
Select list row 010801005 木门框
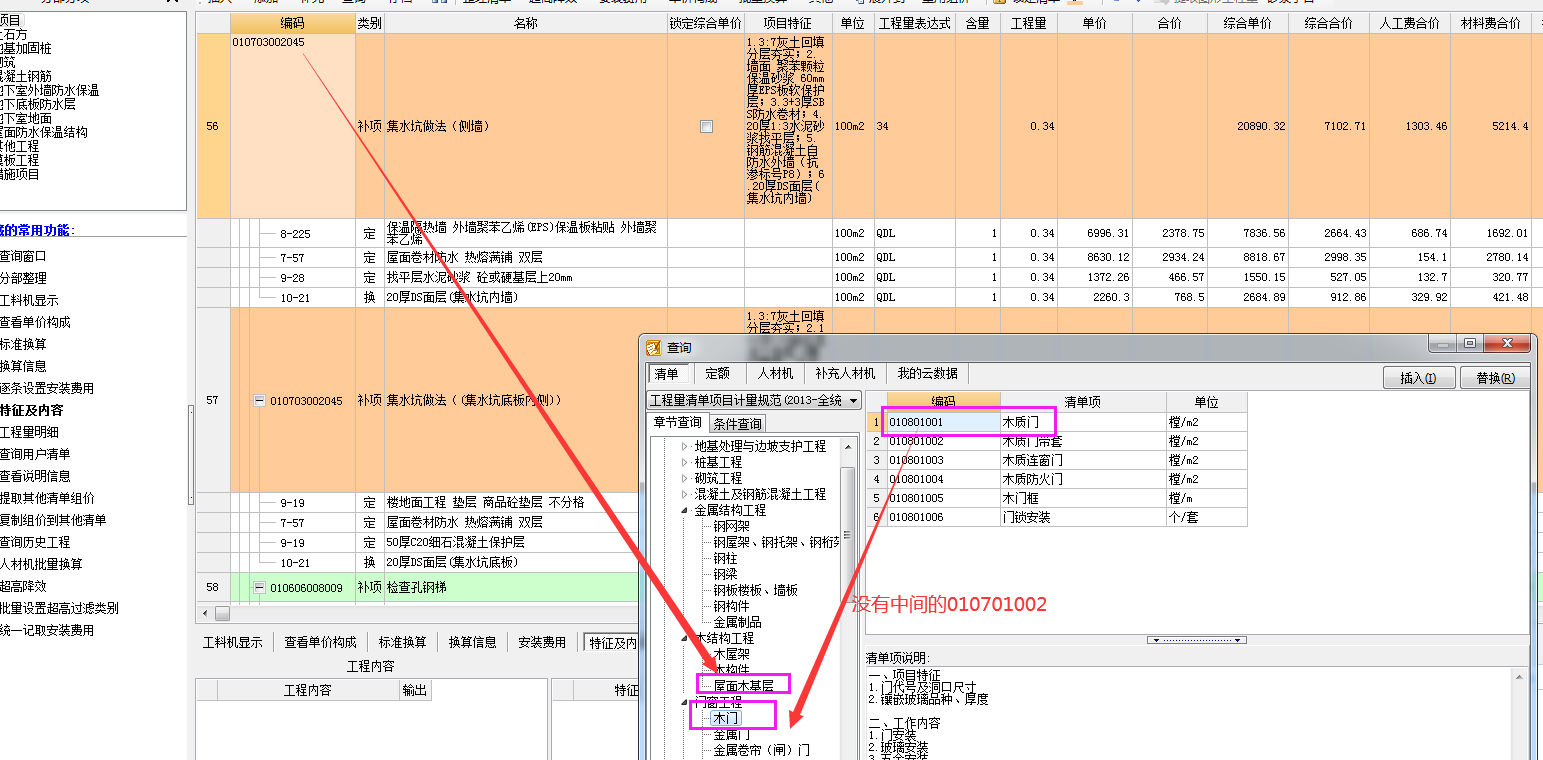pos(1056,498)
